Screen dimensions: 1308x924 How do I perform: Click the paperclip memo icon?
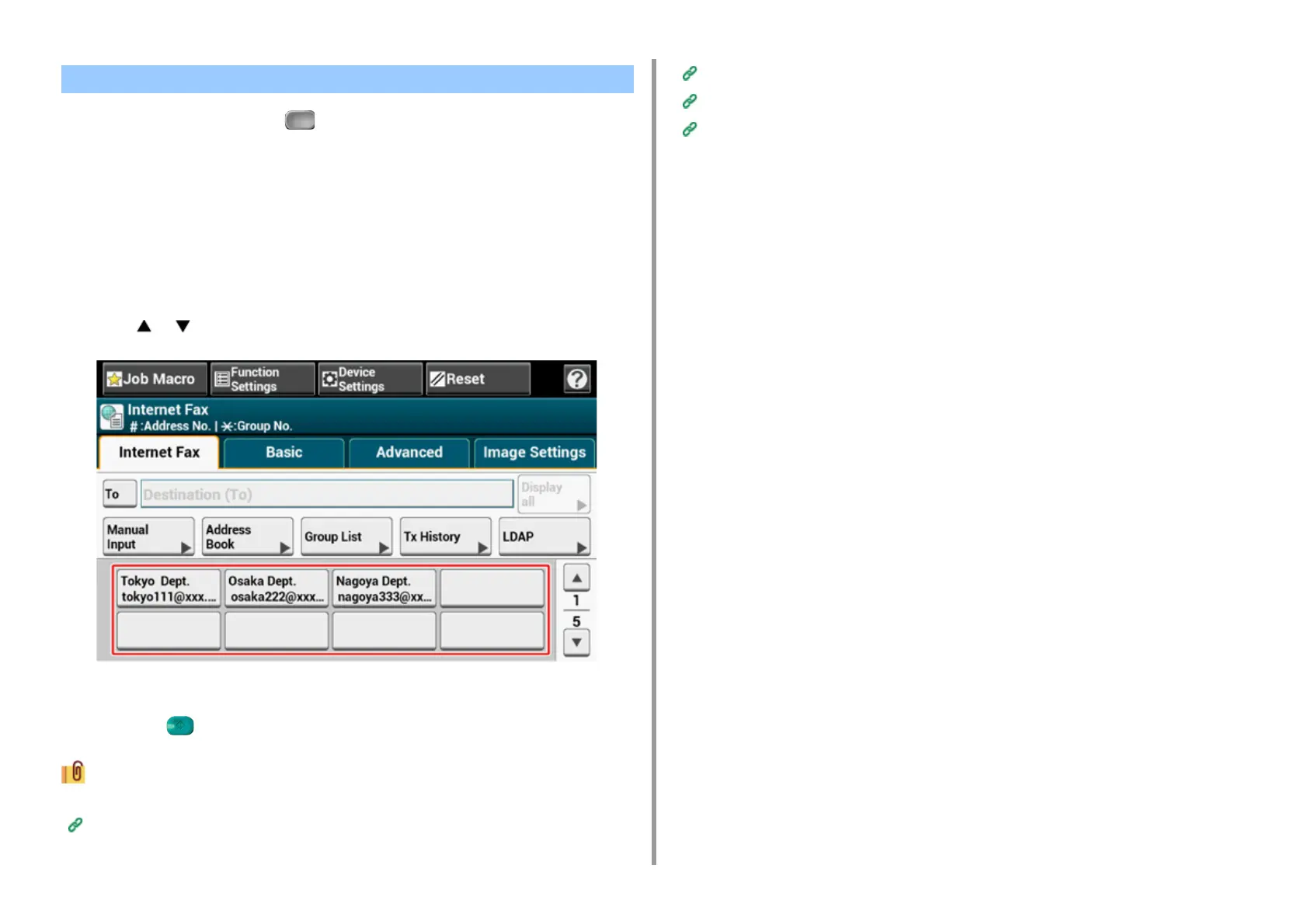74,772
